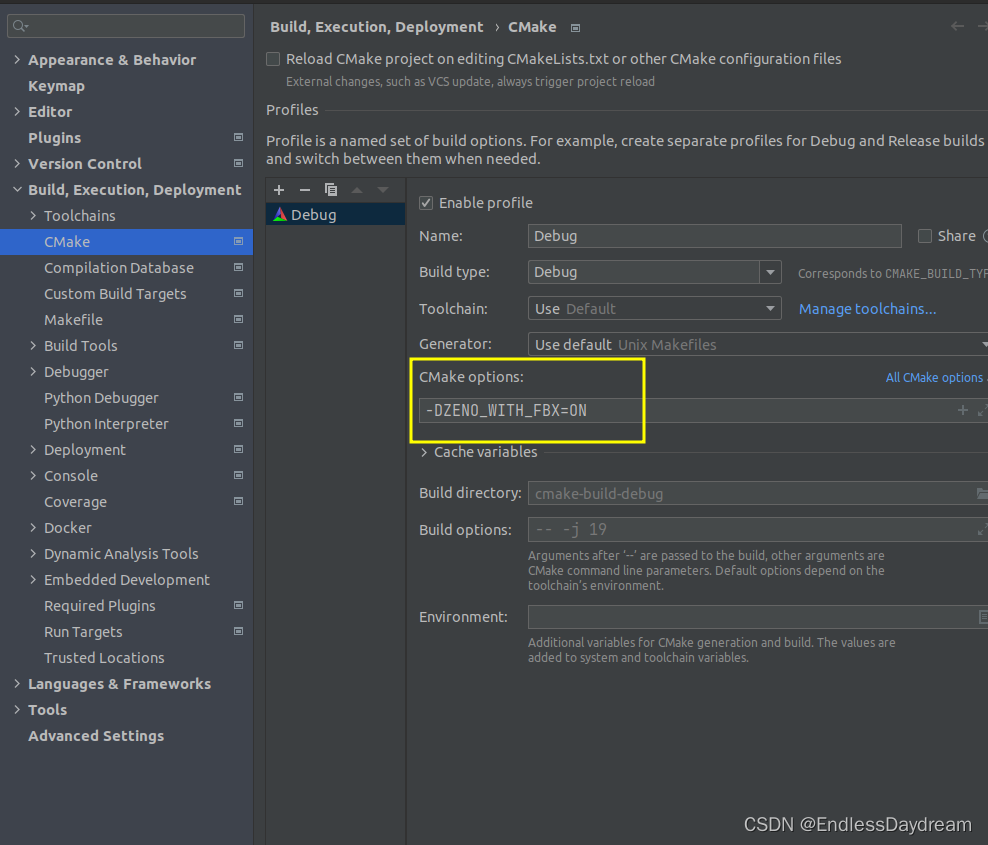The image size is (988, 845).
Task: Move the profile down in the list
Action: click(x=383, y=190)
